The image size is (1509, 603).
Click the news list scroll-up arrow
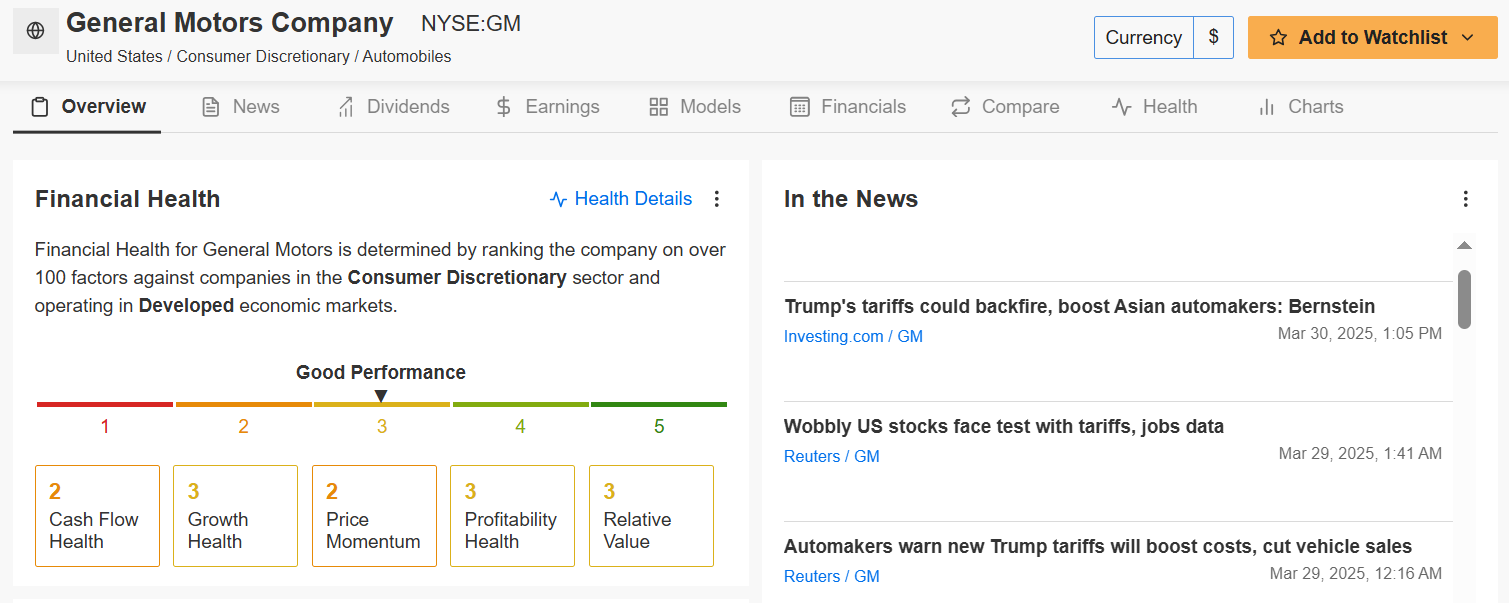[1464, 246]
